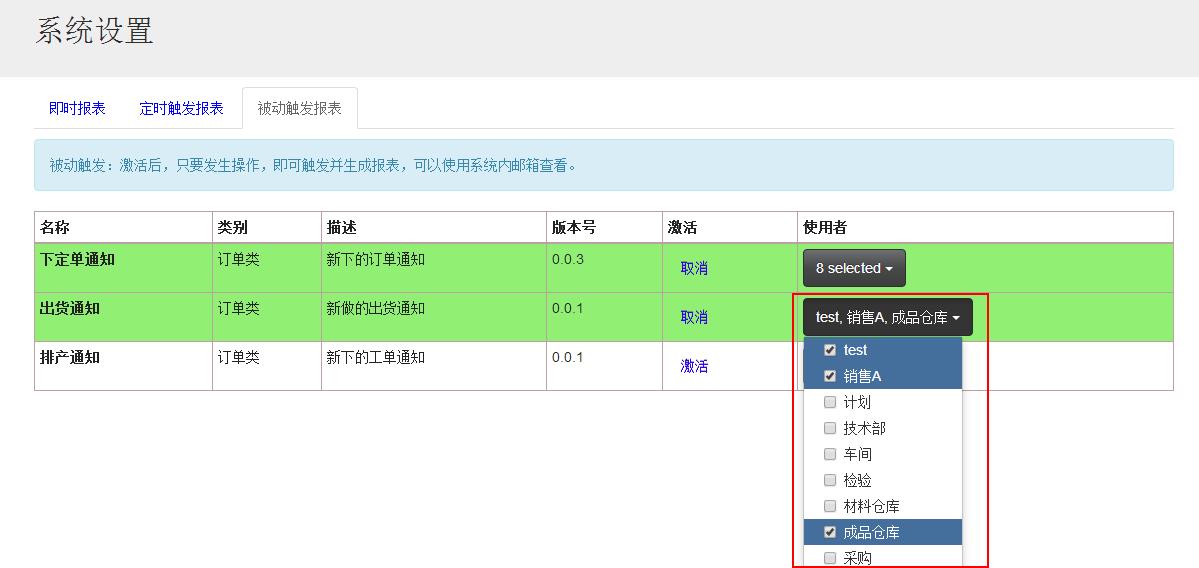Enable the 材料仓库 checkbox
The height and width of the screenshot is (568, 1199).
coord(830,506)
